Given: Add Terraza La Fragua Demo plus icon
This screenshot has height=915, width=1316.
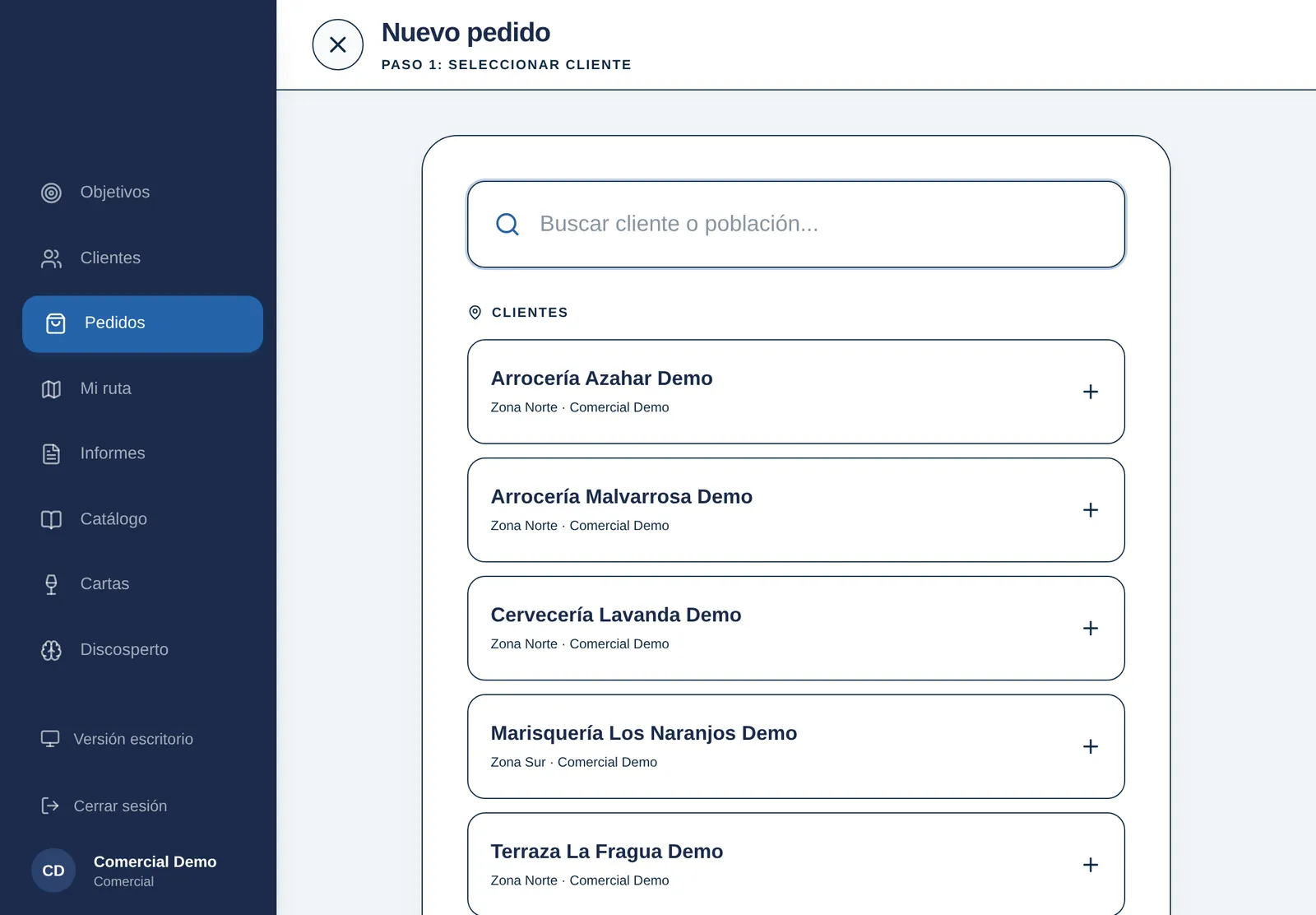Looking at the screenshot, I should 1091,865.
